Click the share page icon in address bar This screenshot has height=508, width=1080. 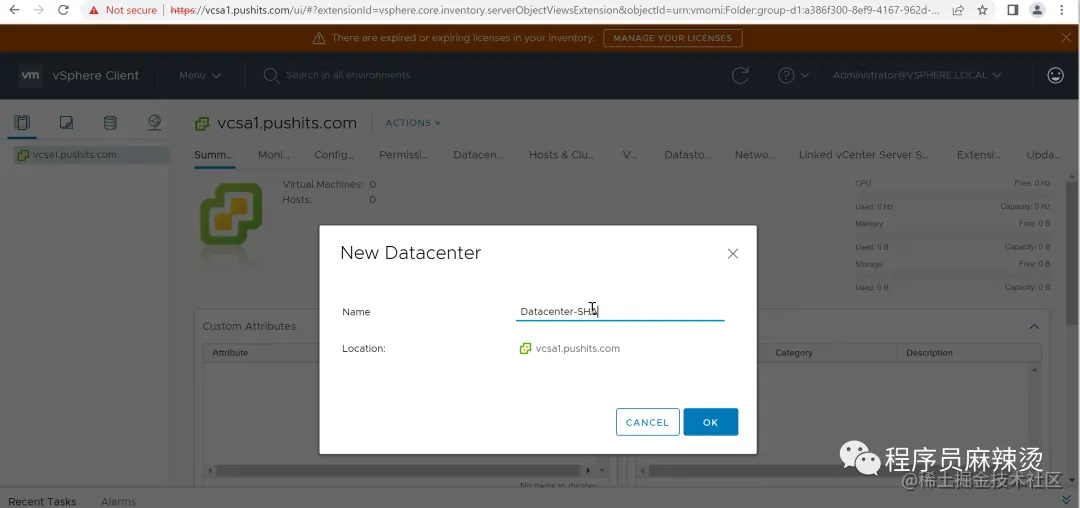click(958, 10)
